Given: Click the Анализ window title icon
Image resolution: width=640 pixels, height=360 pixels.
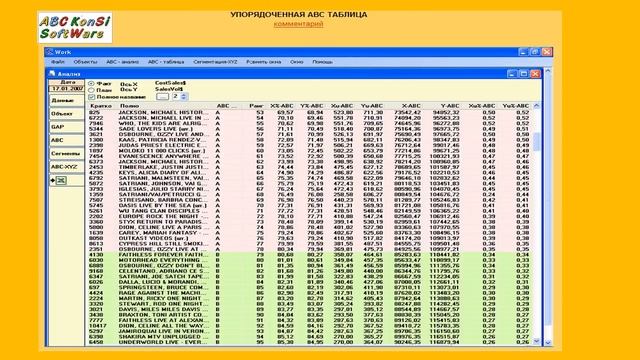Looking at the screenshot, I should 52,73.
